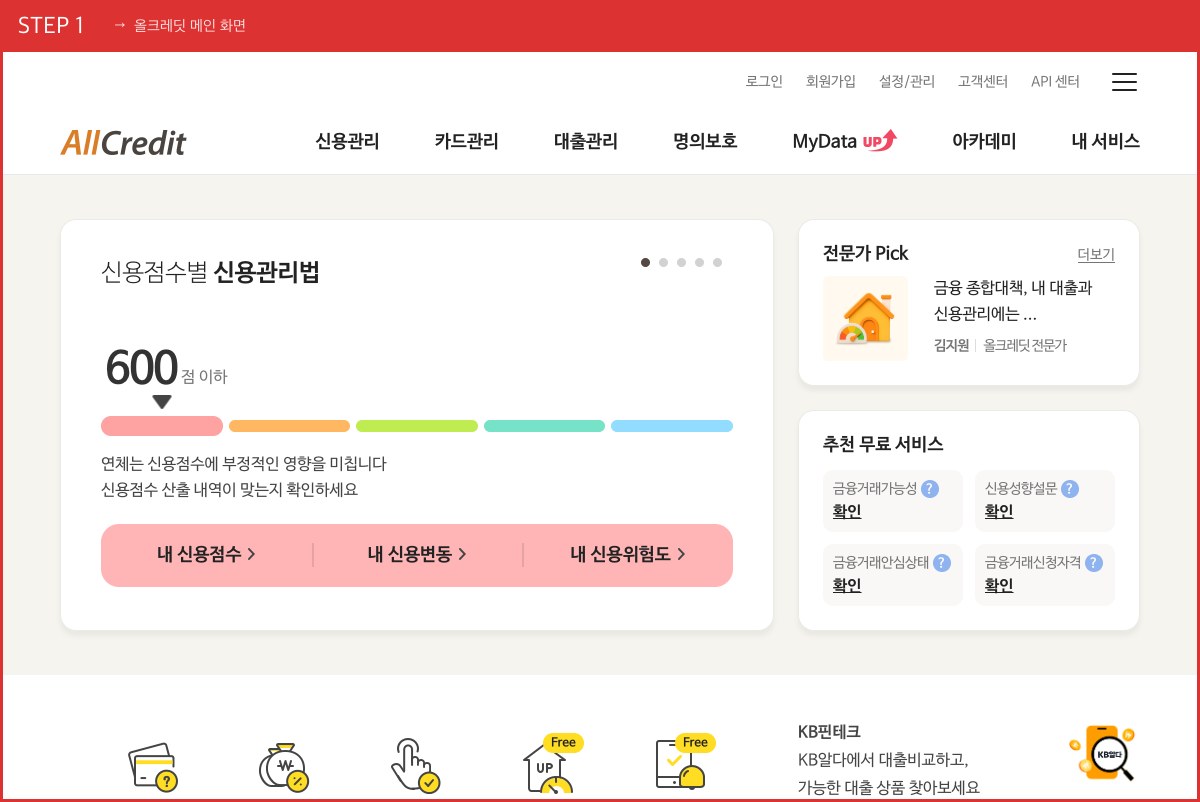Click the KB알다 magnifier phone icon

[1102, 755]
